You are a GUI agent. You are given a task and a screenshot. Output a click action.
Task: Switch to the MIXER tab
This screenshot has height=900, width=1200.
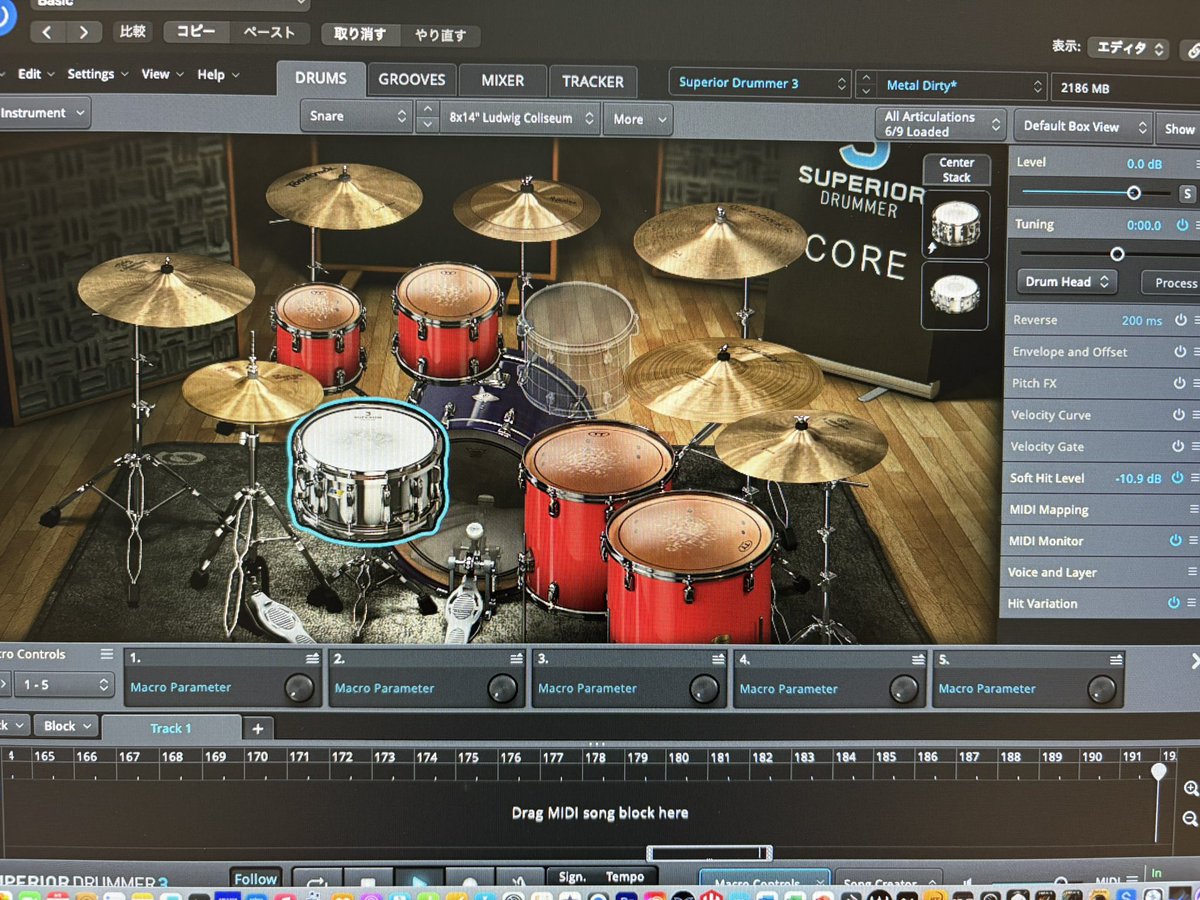502,81
